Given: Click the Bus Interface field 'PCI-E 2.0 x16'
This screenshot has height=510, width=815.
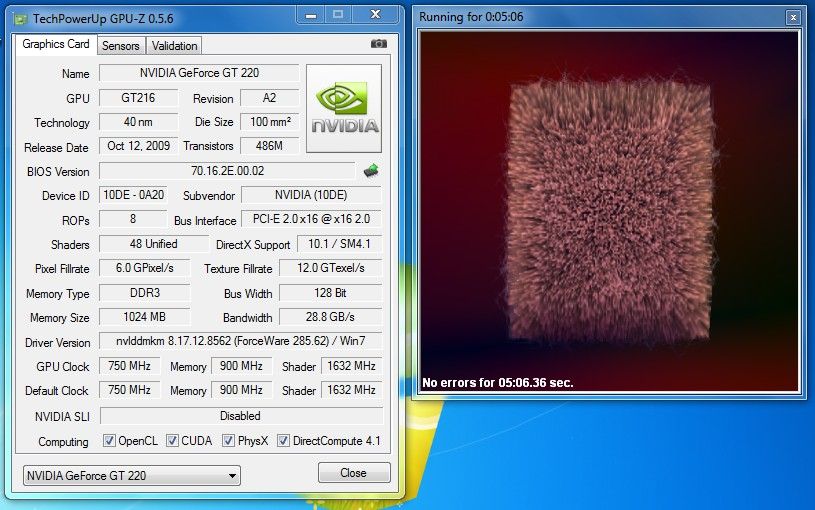Looking at the screenshot, I should point(311,219).
